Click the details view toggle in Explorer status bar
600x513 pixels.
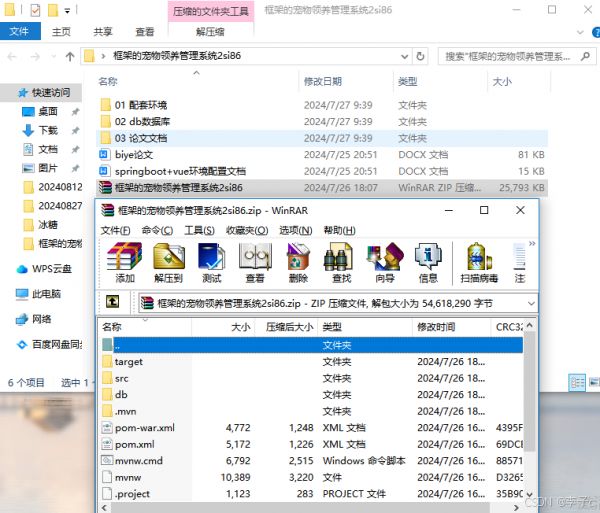(x=577, y=382)
